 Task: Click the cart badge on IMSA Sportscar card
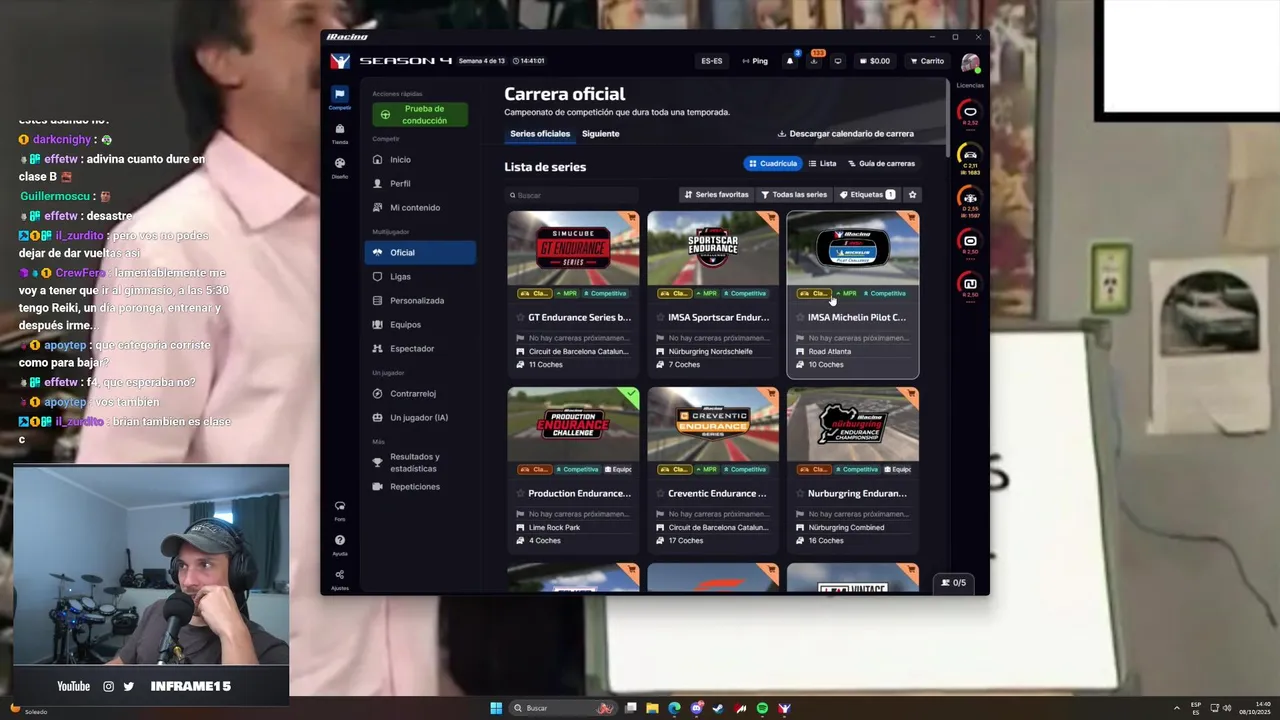click(772, 216)
